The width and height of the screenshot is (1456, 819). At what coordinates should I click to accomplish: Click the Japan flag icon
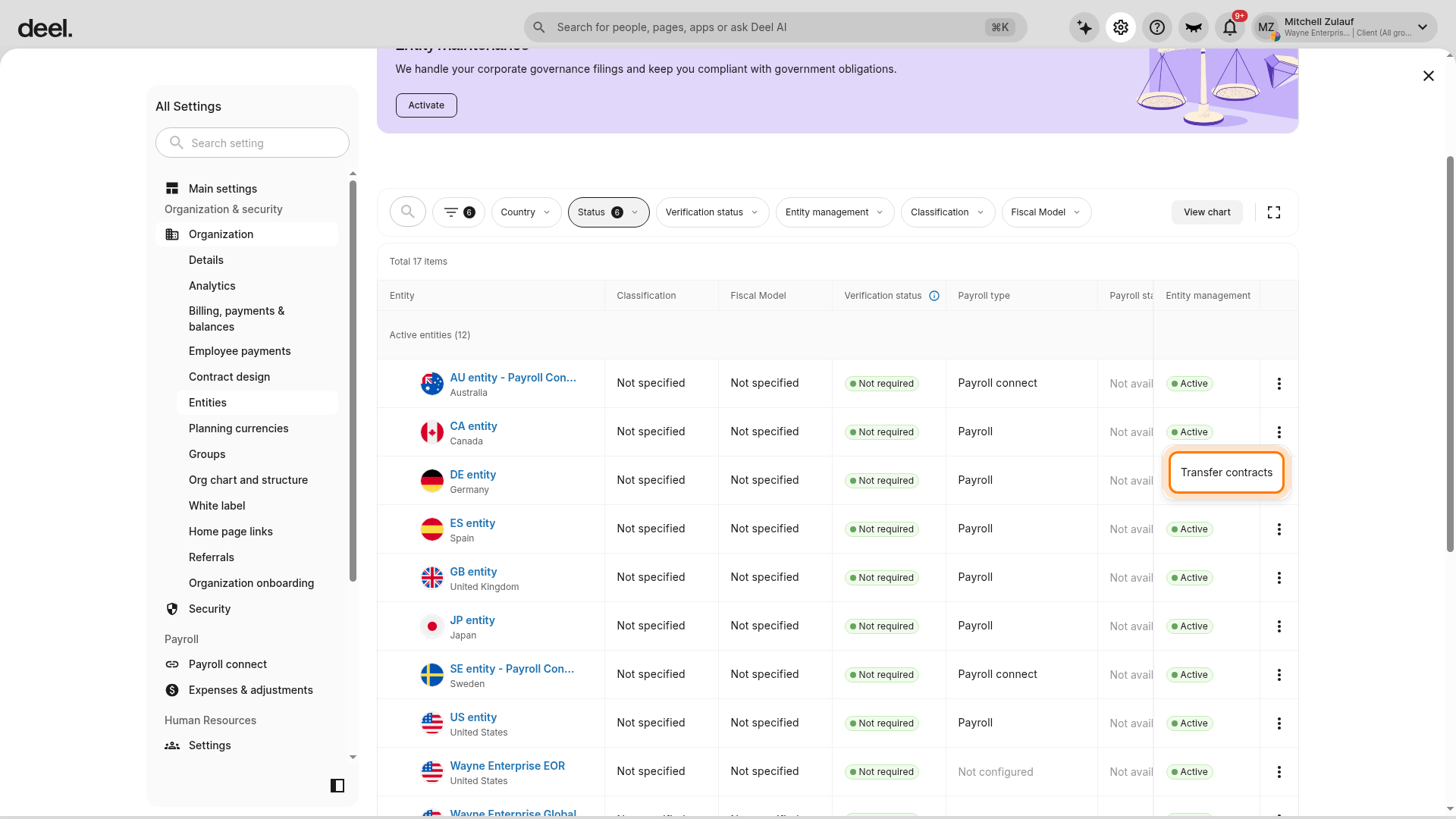click(432, 626)
